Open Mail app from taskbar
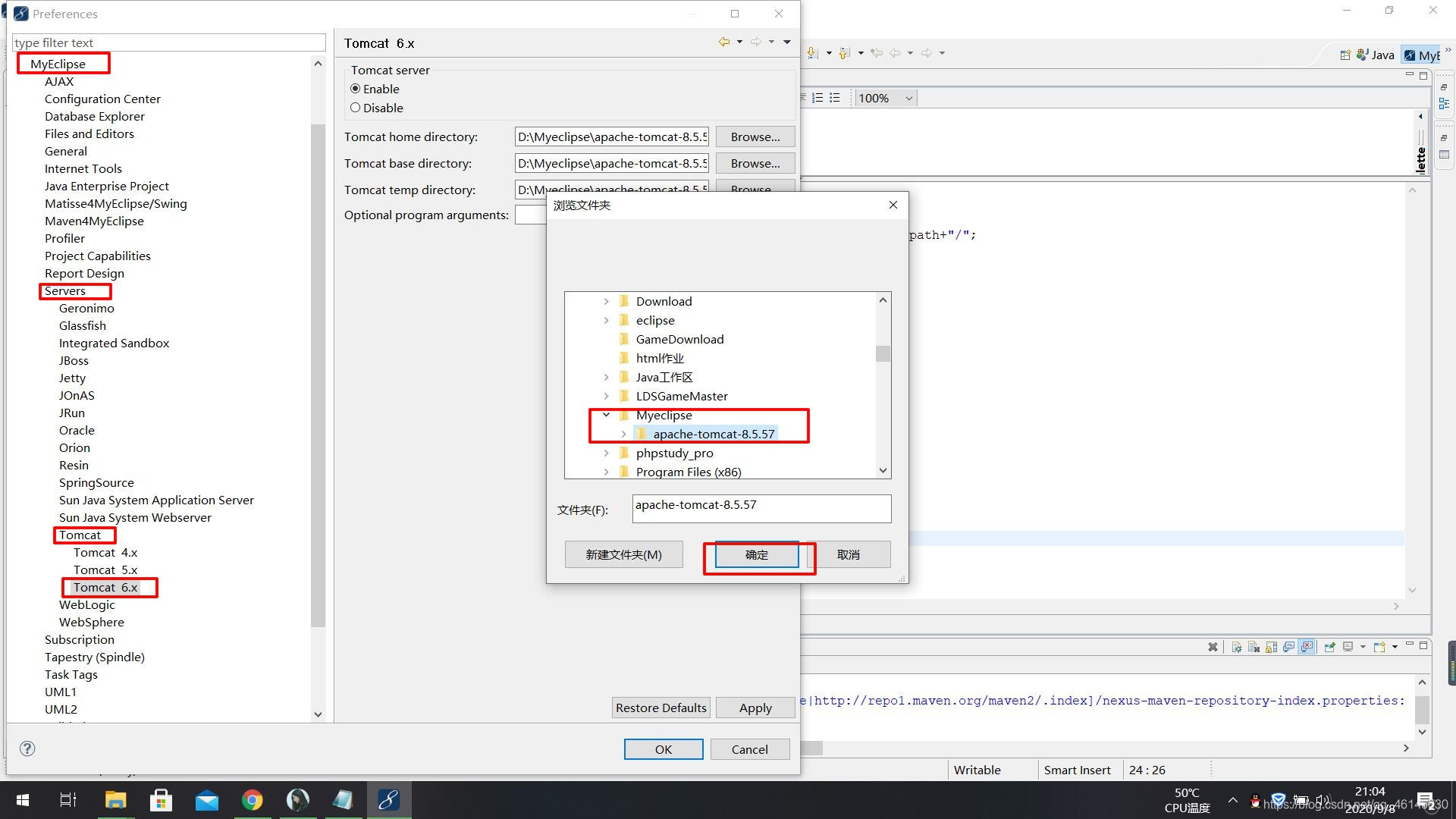The width and height of the screenshot is (1456, 819). point(206,800)
